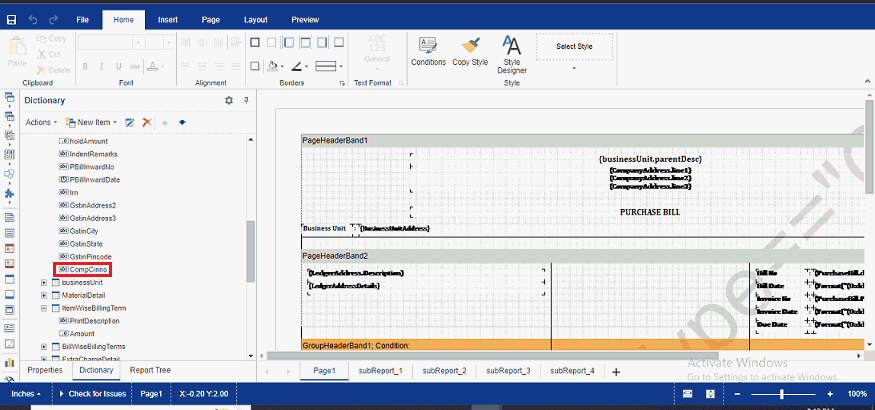Add a new page with plus button
This screenshot has height=410, width=875.
click(616, 372)
